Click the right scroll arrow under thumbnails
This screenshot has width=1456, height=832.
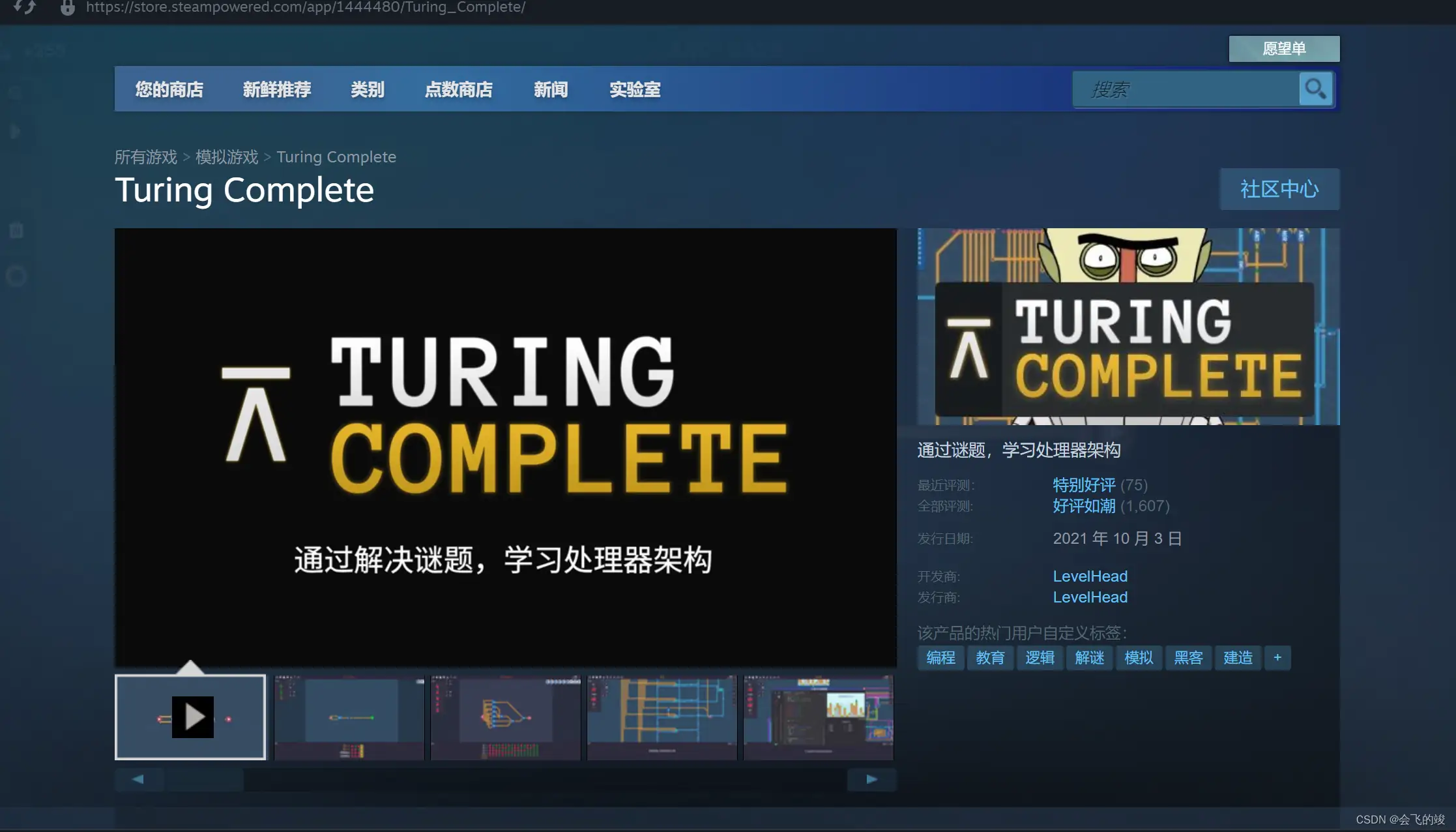coord(871,779)
